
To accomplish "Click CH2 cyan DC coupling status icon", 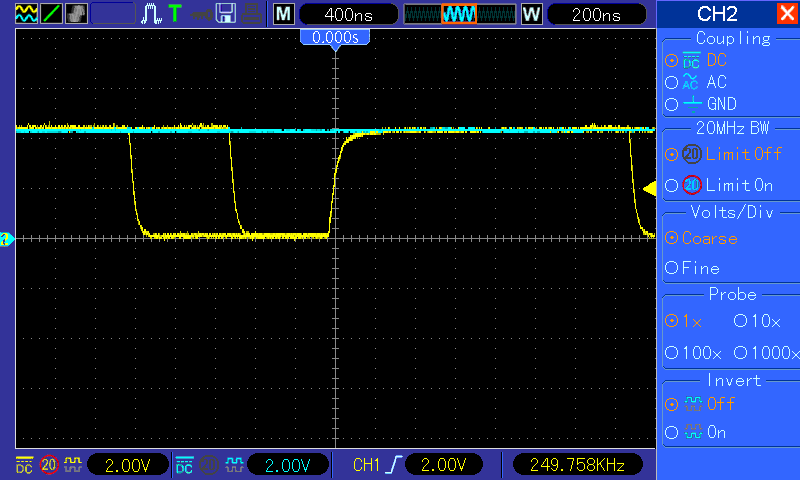I will [184, 465].
